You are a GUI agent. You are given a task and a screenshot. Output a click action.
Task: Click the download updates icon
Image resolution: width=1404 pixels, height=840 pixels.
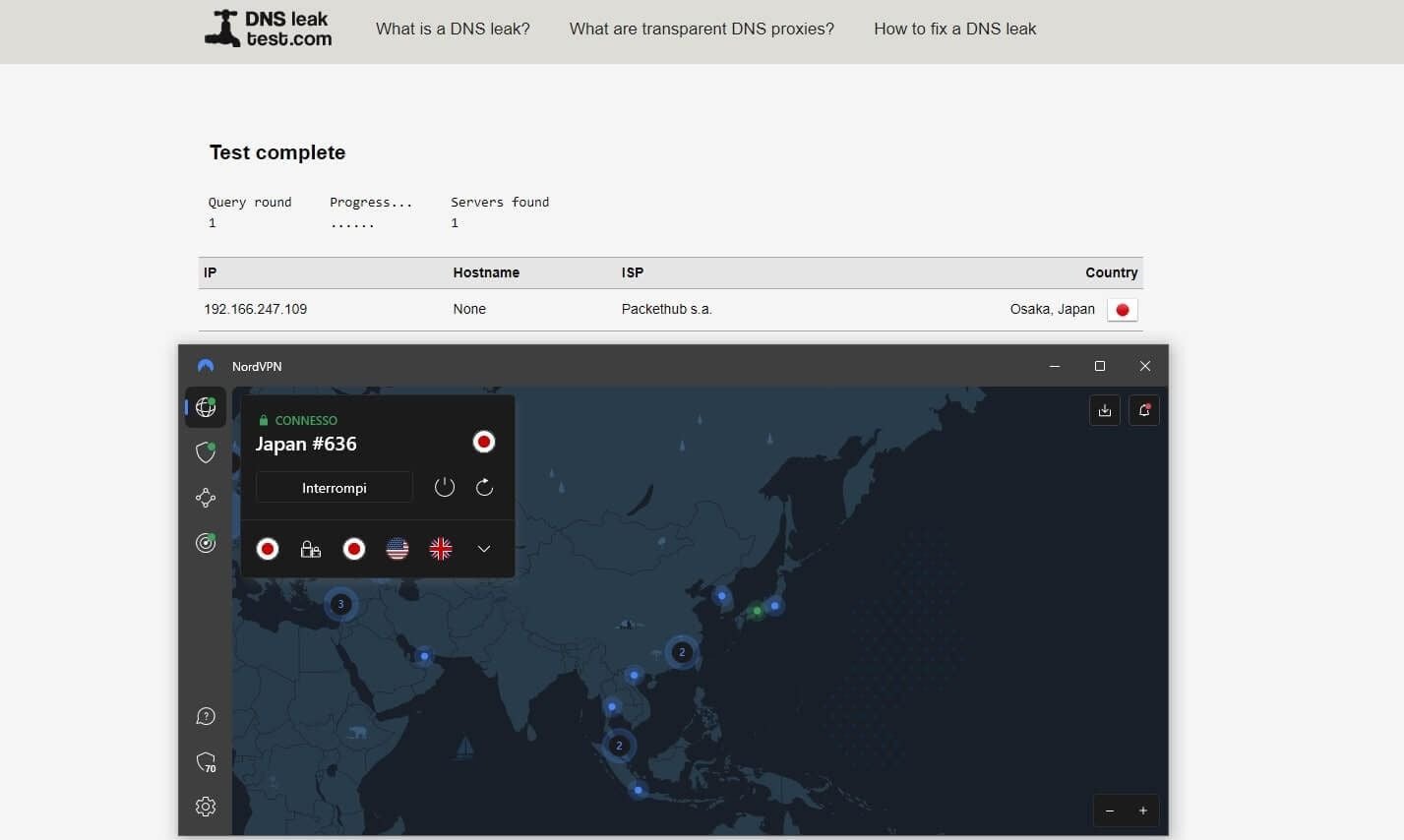click(x=1105, y=410)
